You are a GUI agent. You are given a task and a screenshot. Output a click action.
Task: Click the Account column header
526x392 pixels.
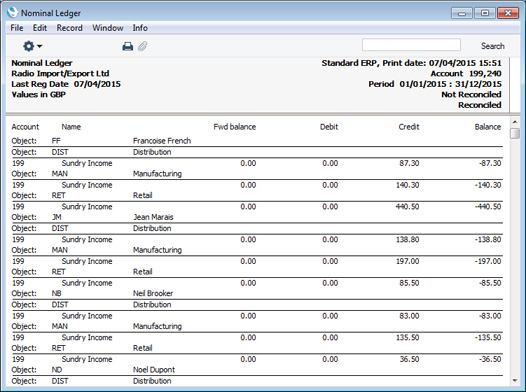point(25,127)
